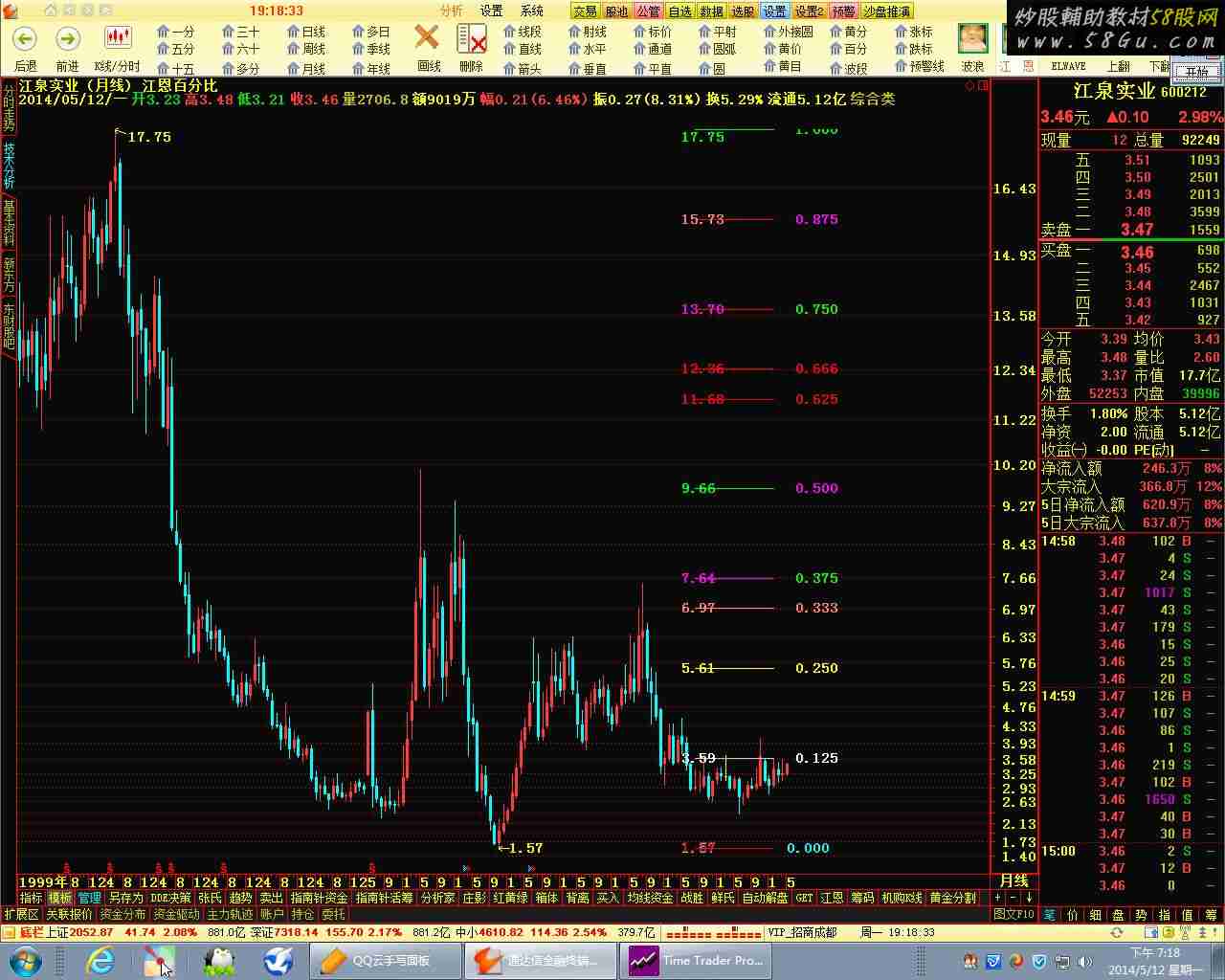Open Internet Explorer from the taskbar
The width and height of the screenshot is (1225, 980).
tap(100, 960)
